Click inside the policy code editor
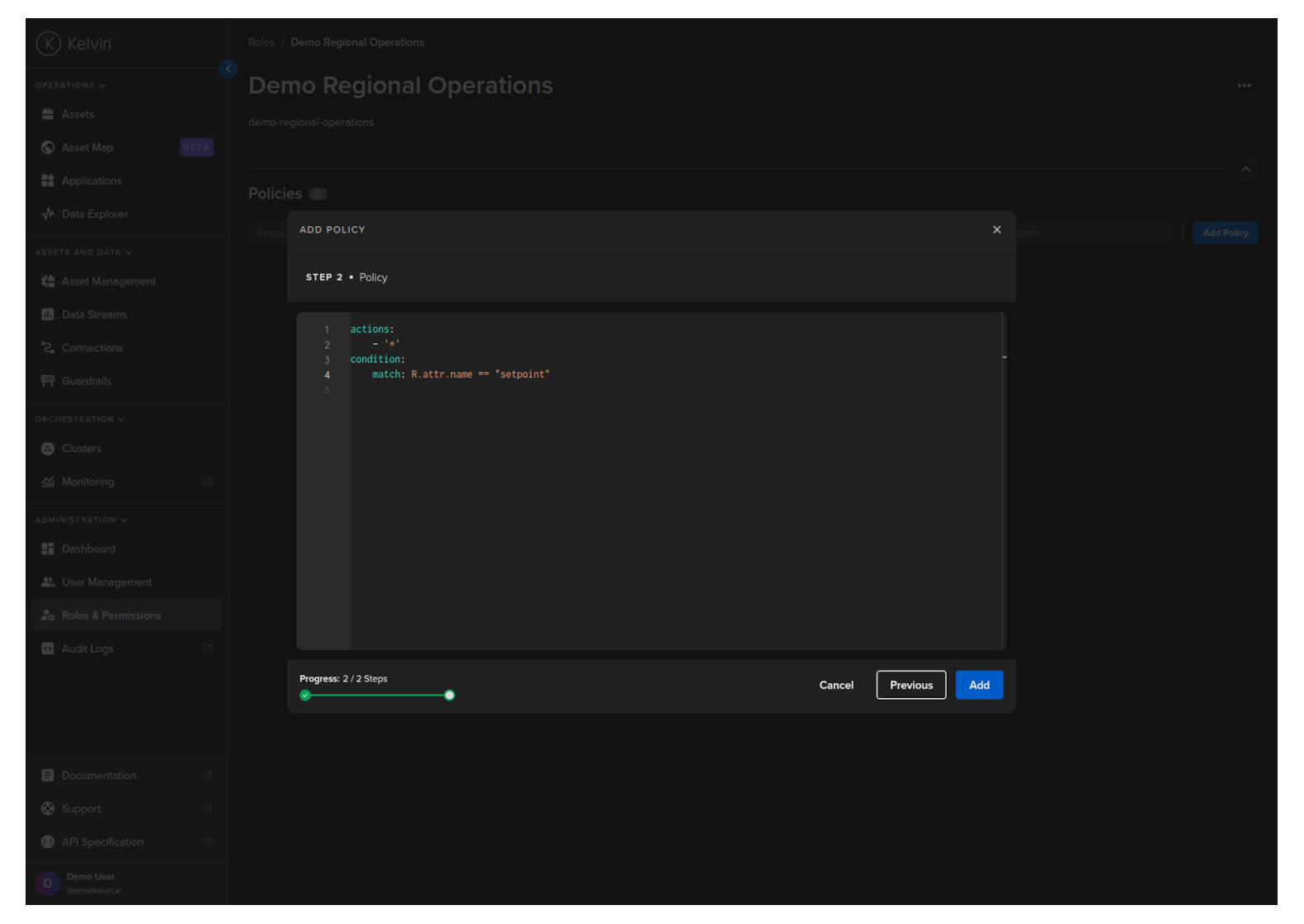Image resolution: width=1304 pixels, height=924 pixels. (660, 495)
